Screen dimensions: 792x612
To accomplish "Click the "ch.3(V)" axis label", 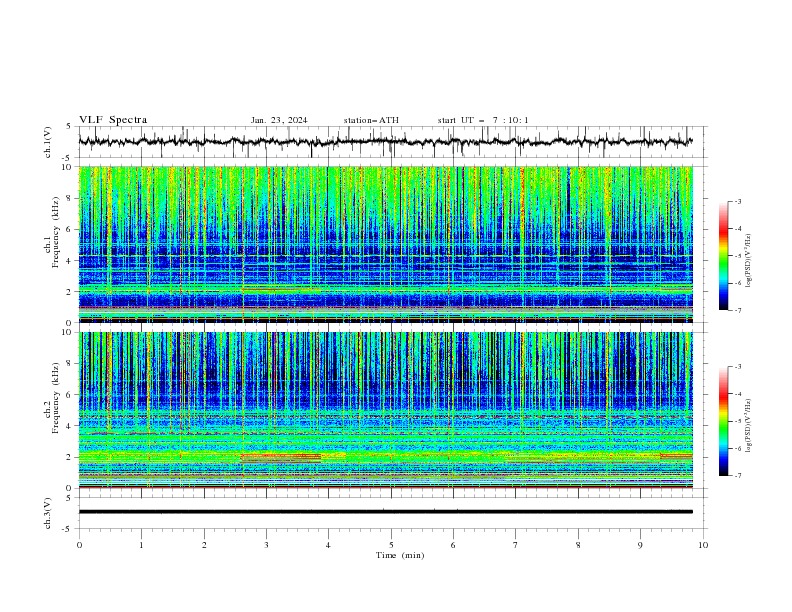I will (48, 513).
